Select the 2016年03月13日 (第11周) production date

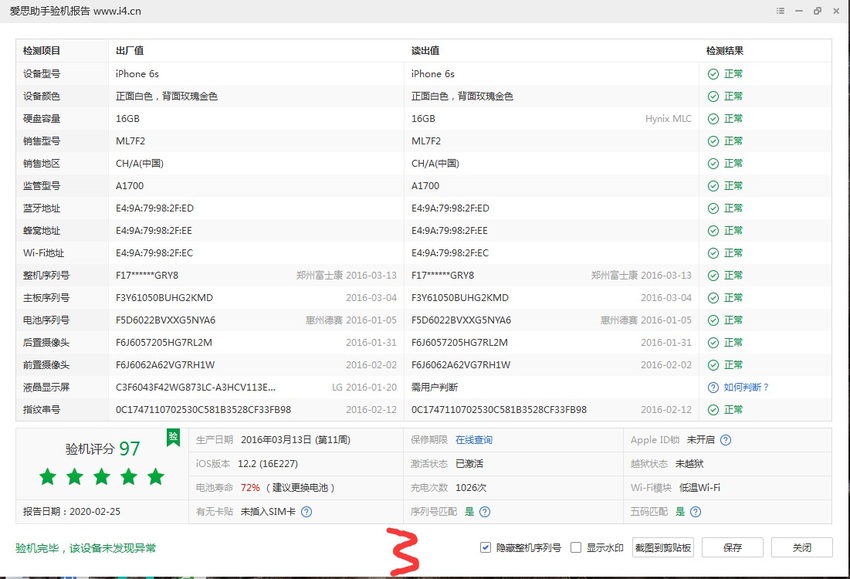pos(295,440)
